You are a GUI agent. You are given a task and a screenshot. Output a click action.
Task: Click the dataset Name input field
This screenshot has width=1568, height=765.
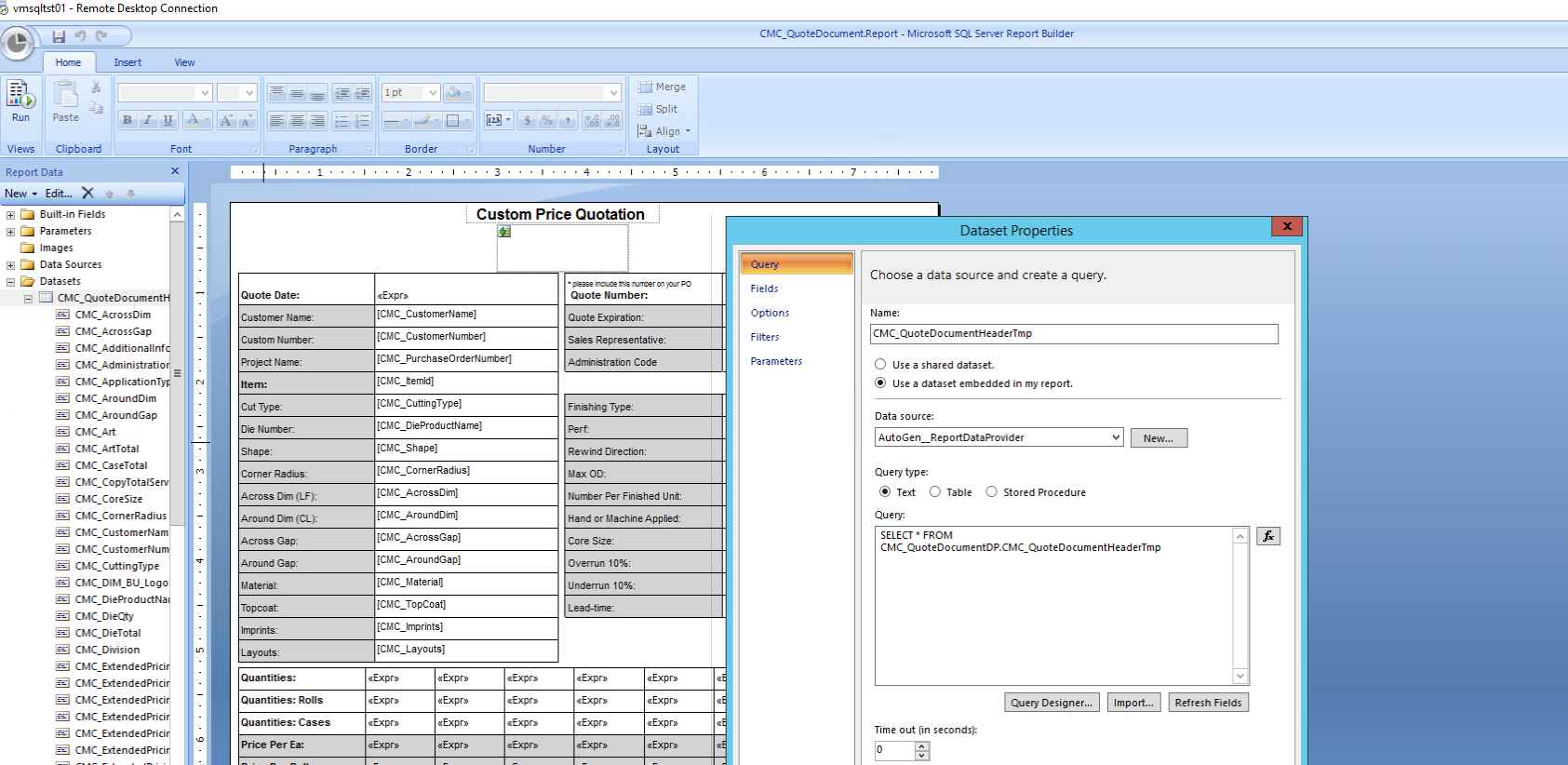coord(1075,334)
